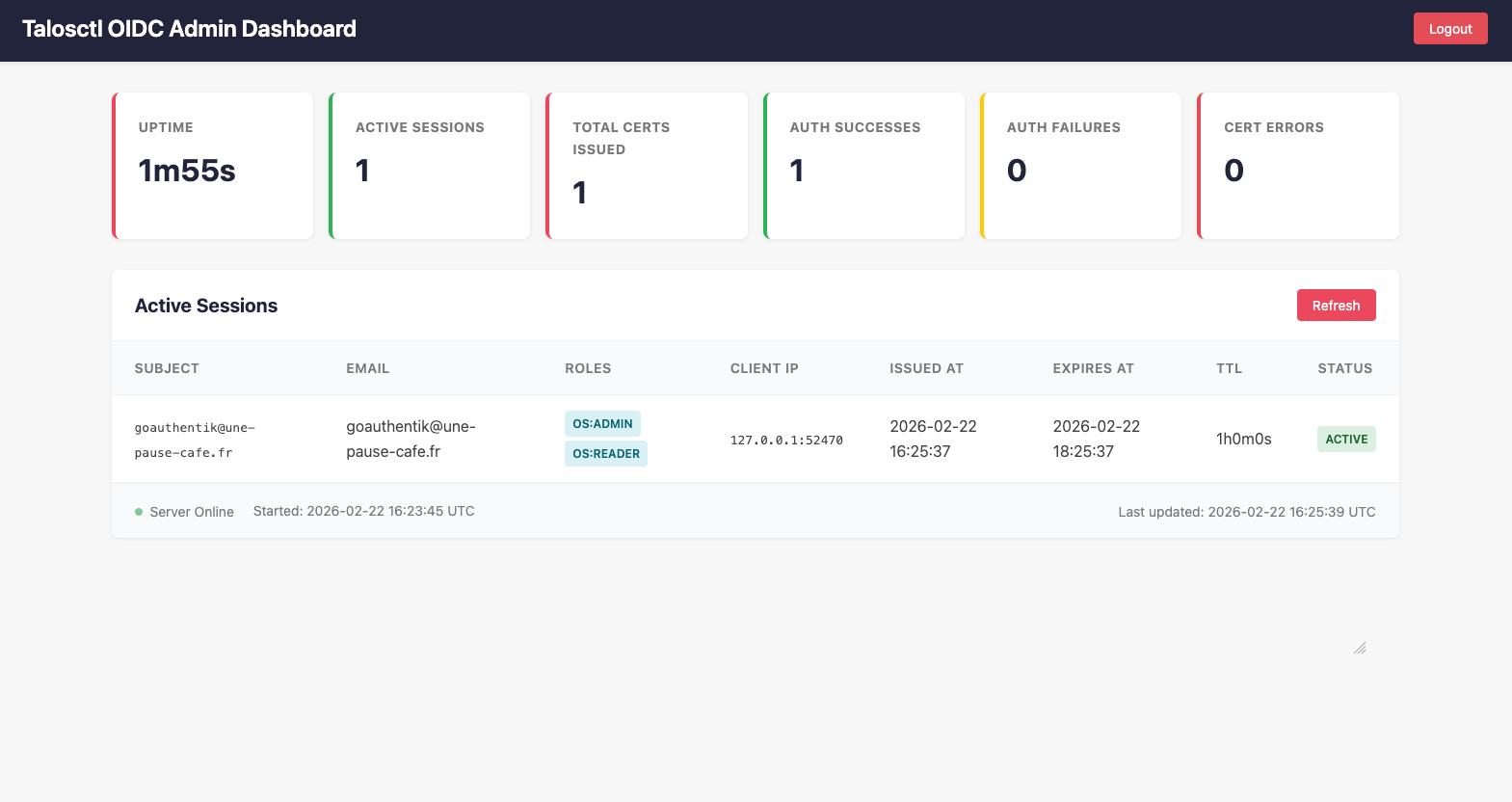Image resolution: width=1512 pixels, height=802 pixels.
Task: Open the Active Sessions stat card
Action: pyautogui.click(x=430, y=166)
